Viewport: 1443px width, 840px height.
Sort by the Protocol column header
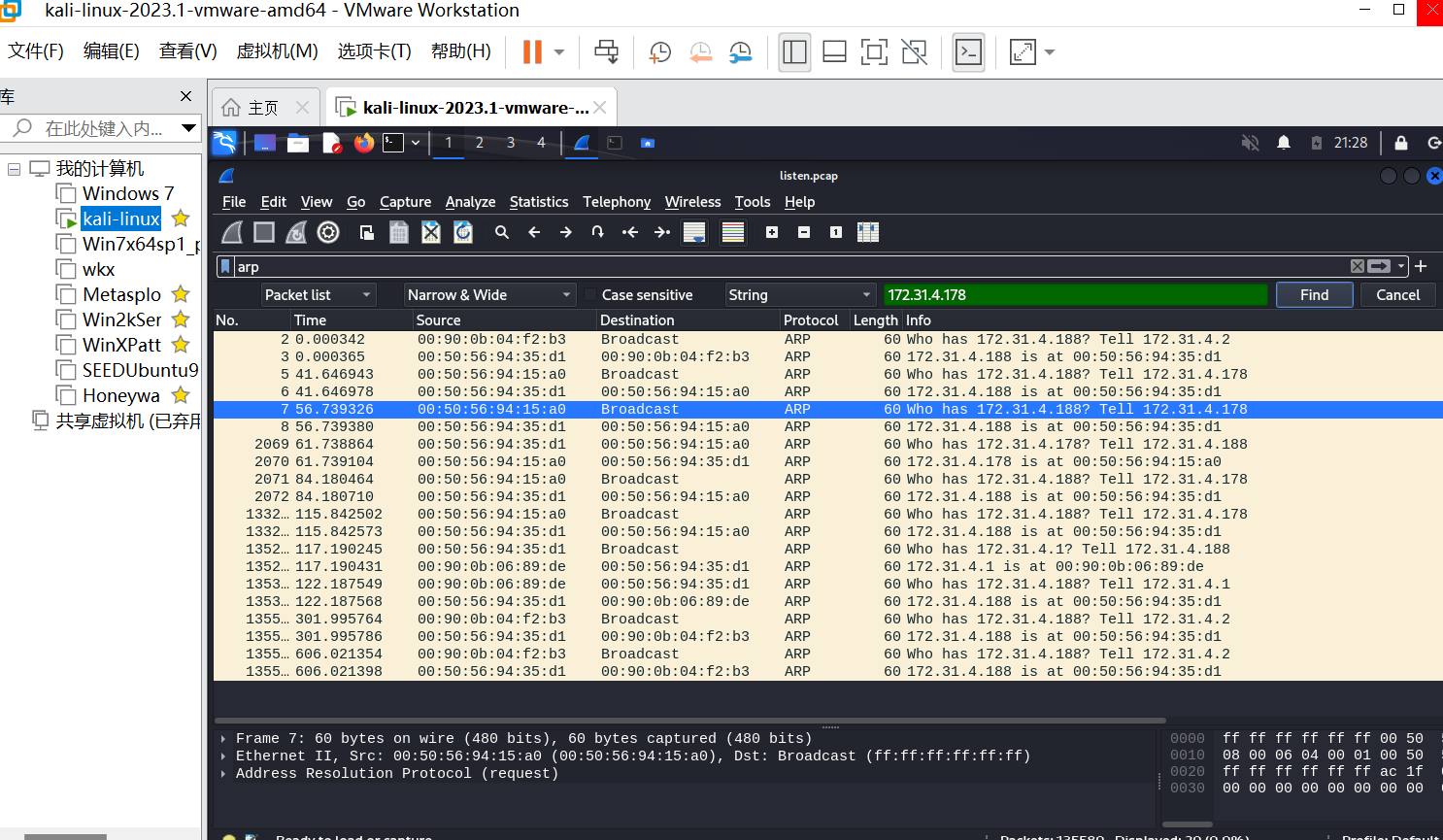(811, 319)
